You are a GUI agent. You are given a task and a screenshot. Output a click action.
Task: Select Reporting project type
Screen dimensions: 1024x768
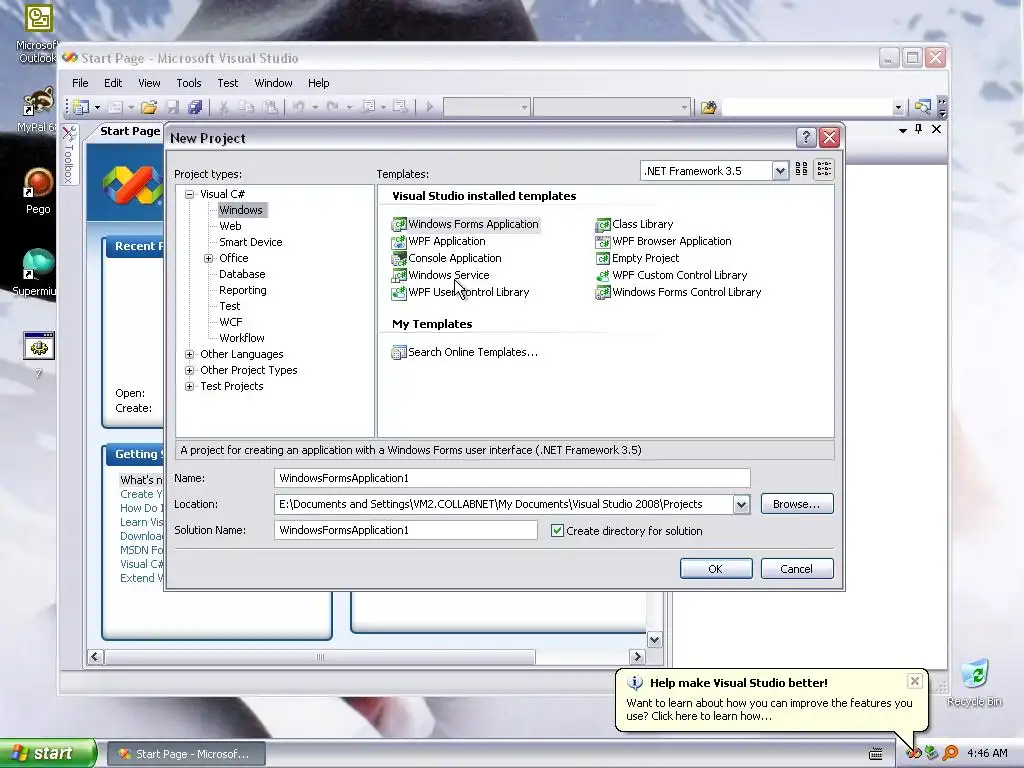click(x=242, y=290)
